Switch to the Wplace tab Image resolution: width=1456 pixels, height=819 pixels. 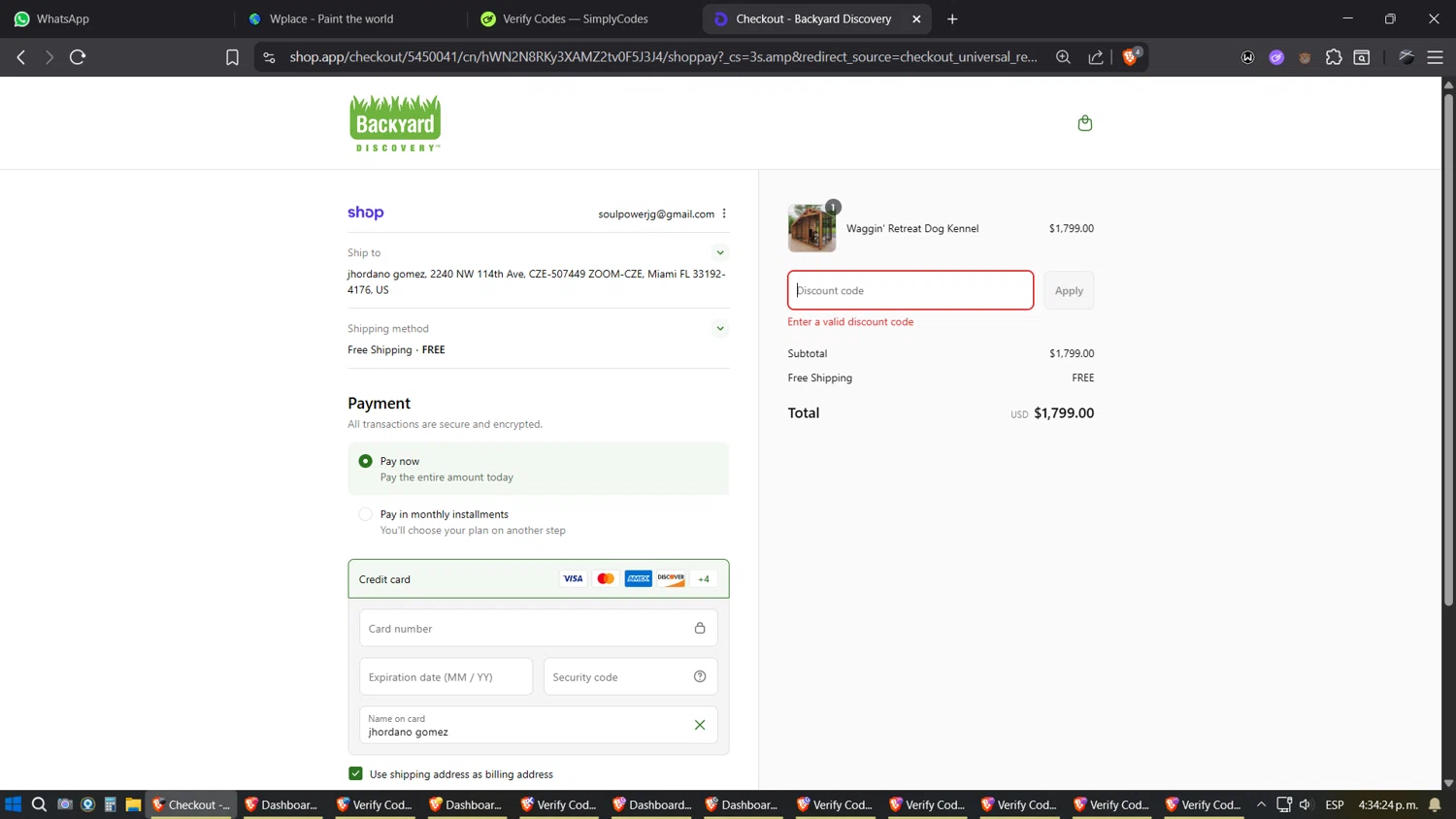point(350,18)
